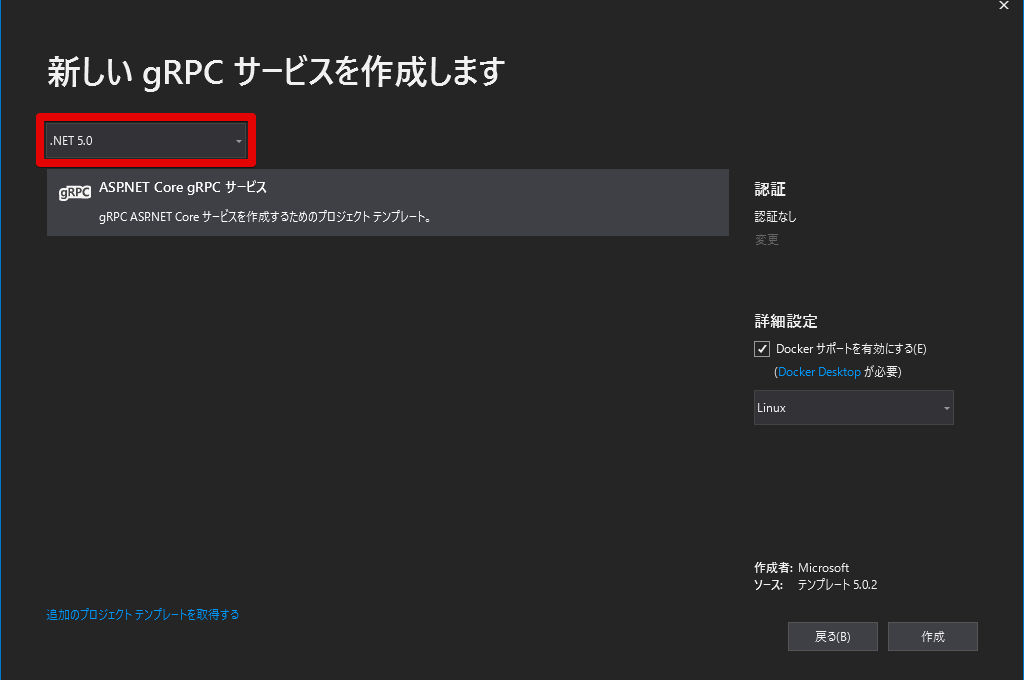Open 追加のプロジェクト テンプレートを取得する link
The image size is (1024, 680).
coord(142,615)
